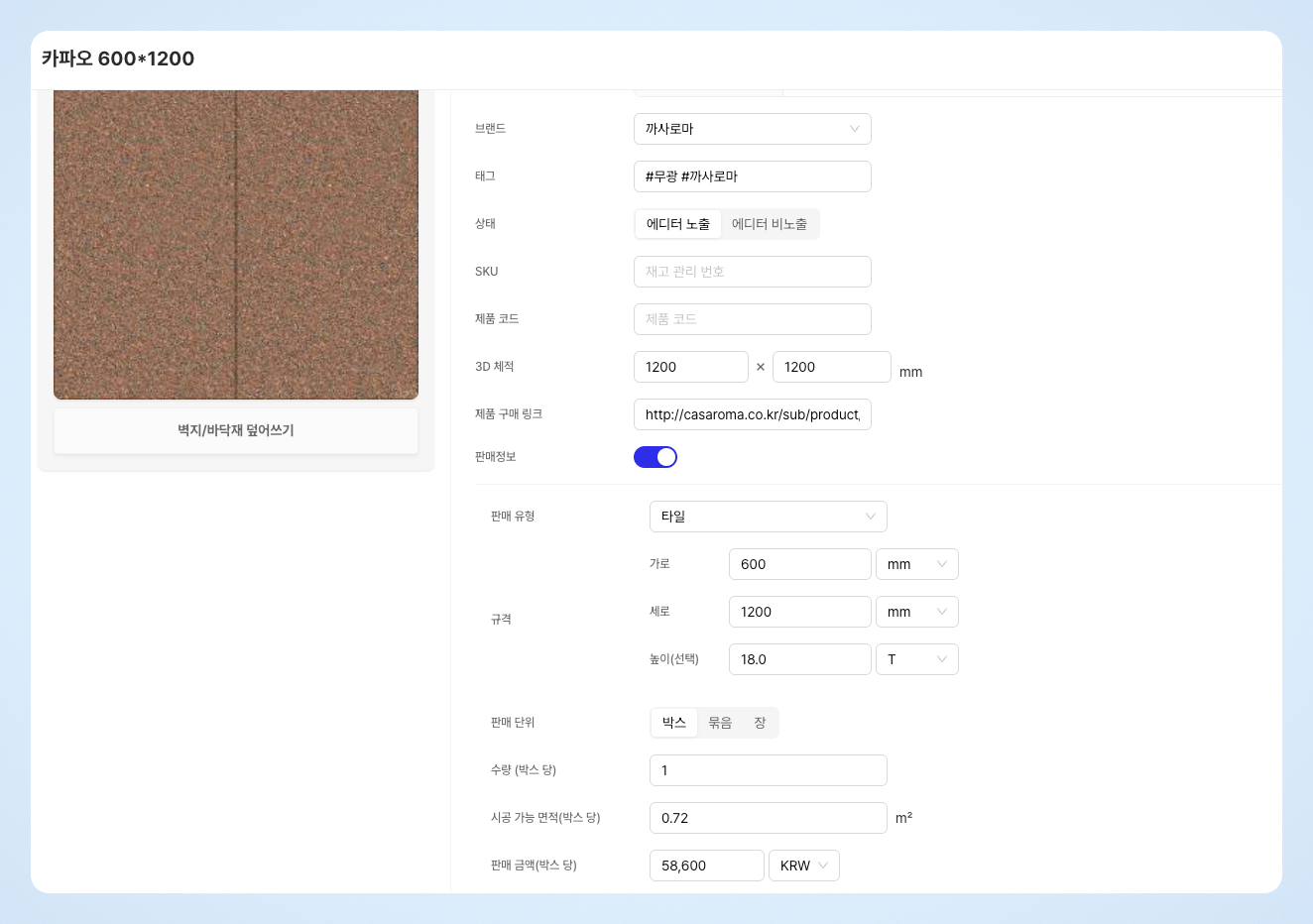
Task: Select the 에디터 비노출 status option
Action: tap(770, 224)
